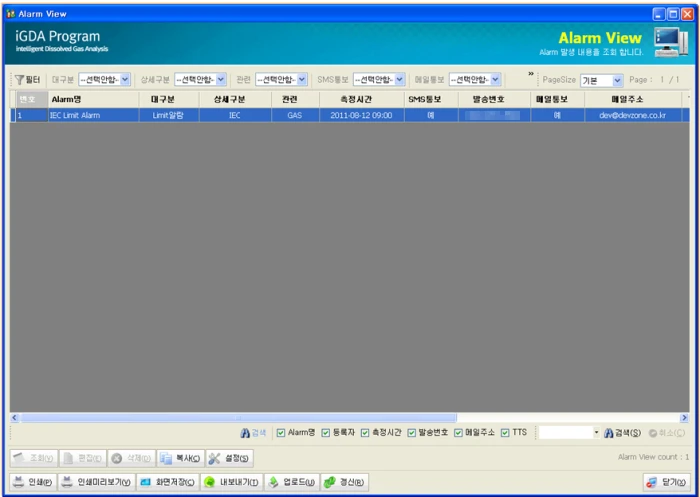Sort by the 발송번호 column header
The image size is (700, 497).
(x=494, y=99)
